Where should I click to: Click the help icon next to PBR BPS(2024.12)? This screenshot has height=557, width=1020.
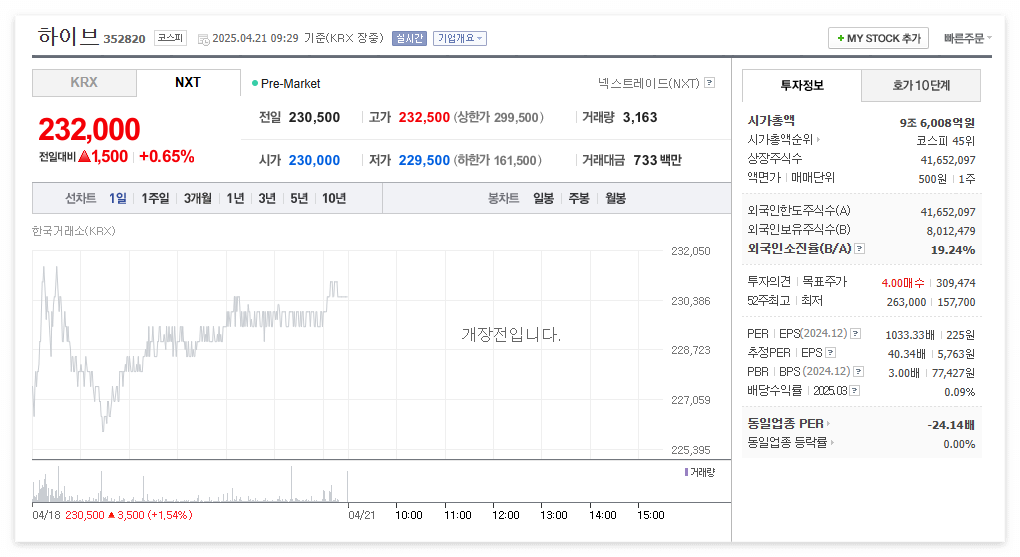(x=859, y=372)
